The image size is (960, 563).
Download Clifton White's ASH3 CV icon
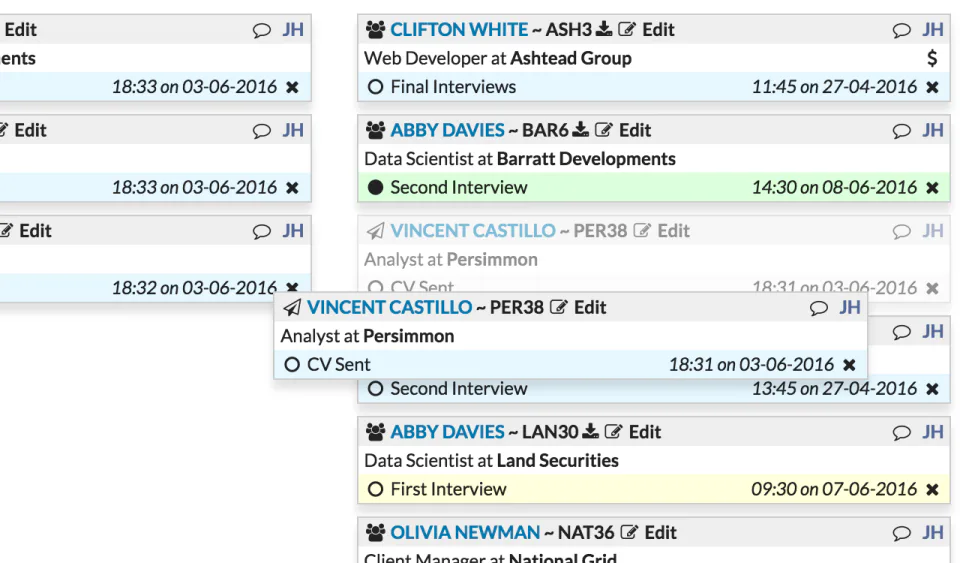click(x=604, y=29)
